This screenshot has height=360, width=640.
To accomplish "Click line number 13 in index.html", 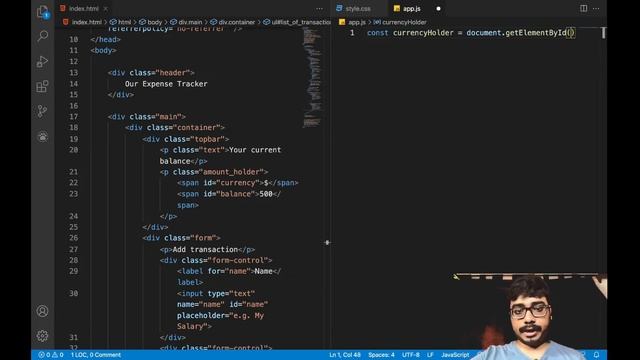I will click(73, 73).
